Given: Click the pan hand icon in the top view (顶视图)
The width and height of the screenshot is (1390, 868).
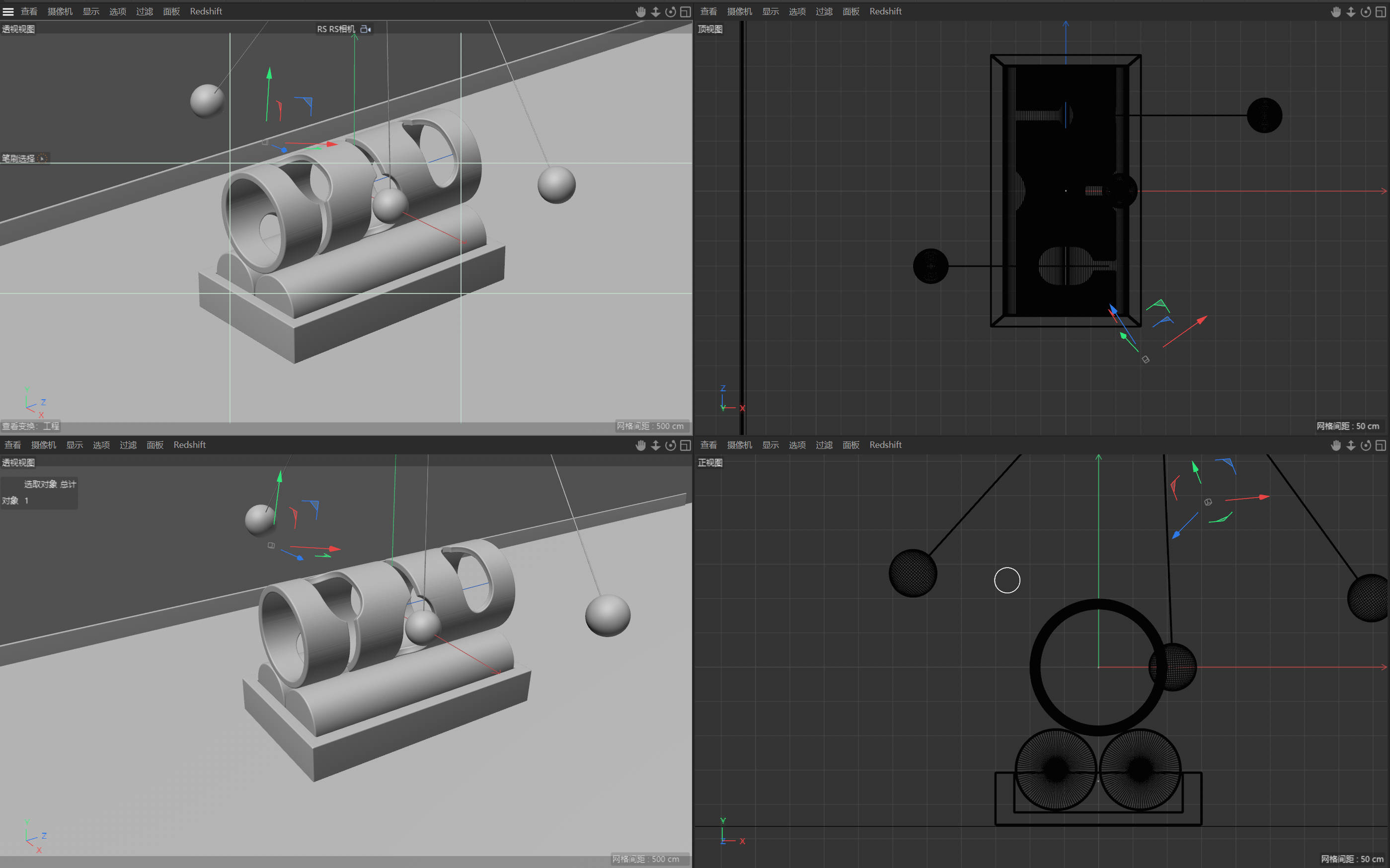Looking at the screenshot, I should 1335,11.
